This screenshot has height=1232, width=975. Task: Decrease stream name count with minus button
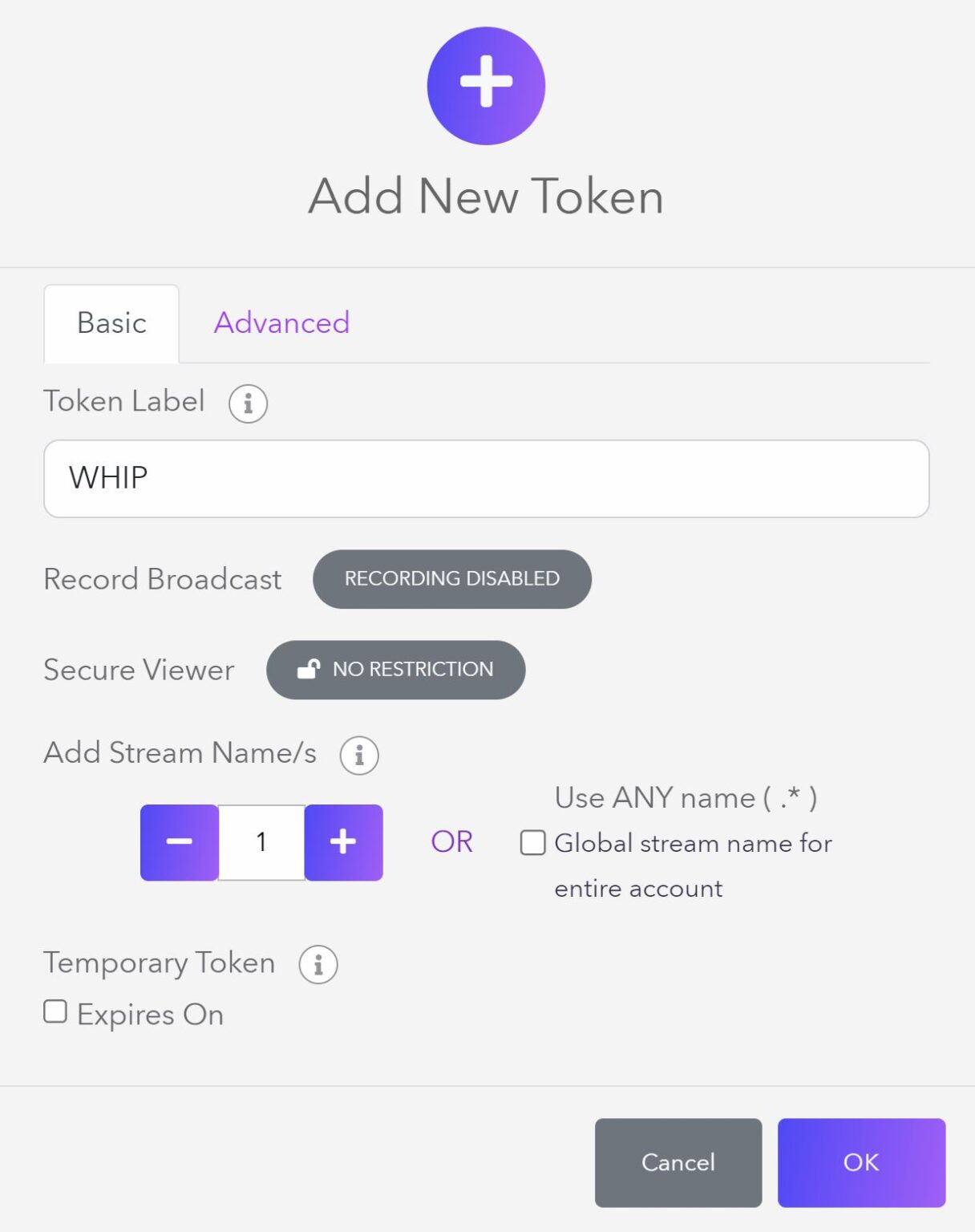179,842
